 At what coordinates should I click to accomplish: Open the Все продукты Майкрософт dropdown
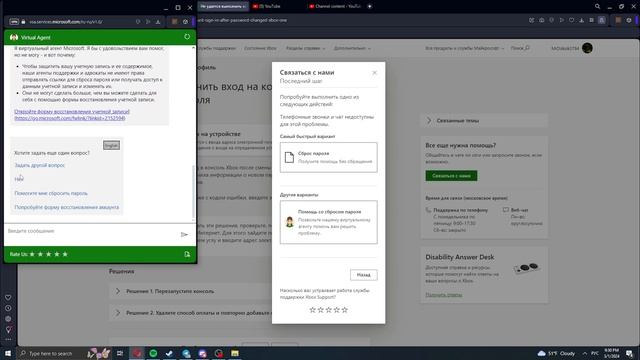click(x=464, y=48)
